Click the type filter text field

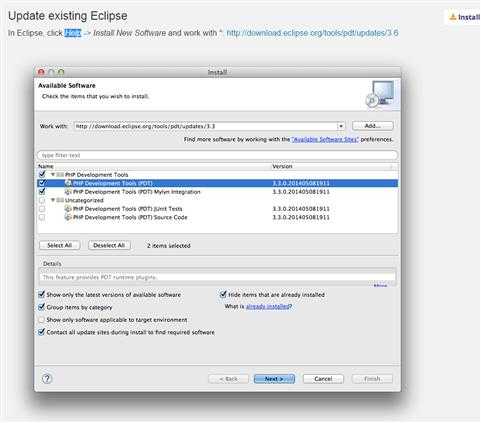(218, 155)
